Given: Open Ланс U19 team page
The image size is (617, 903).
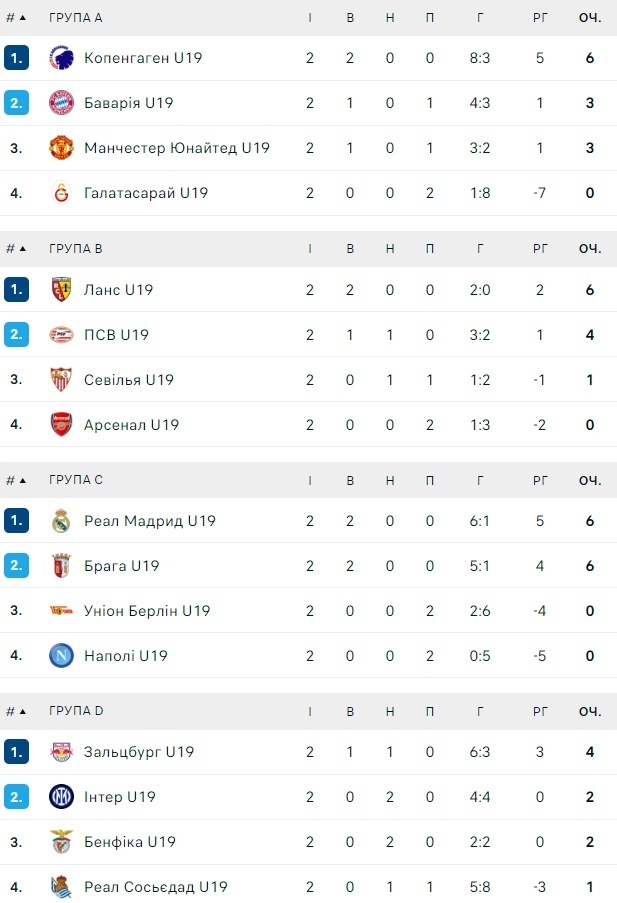Looking at the screenshot, I should click(118, 290).
